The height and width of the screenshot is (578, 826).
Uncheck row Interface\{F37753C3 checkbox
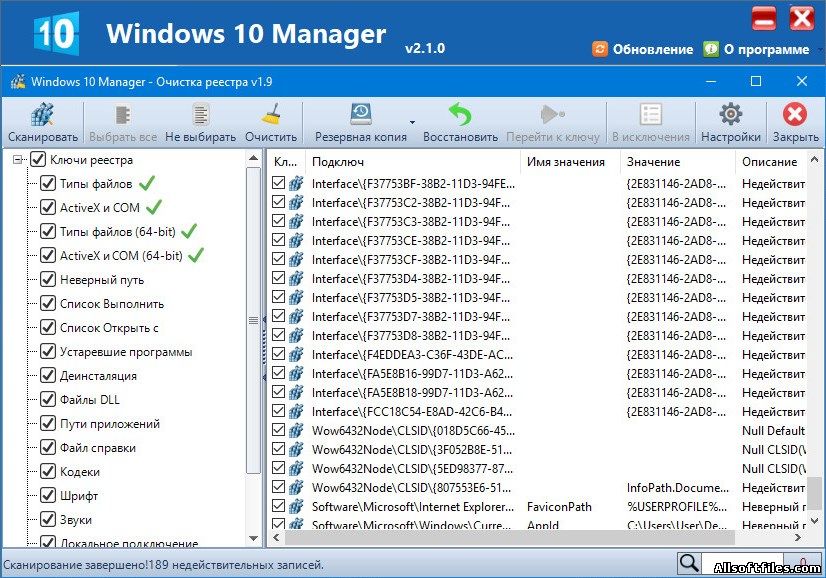point(279,221)
